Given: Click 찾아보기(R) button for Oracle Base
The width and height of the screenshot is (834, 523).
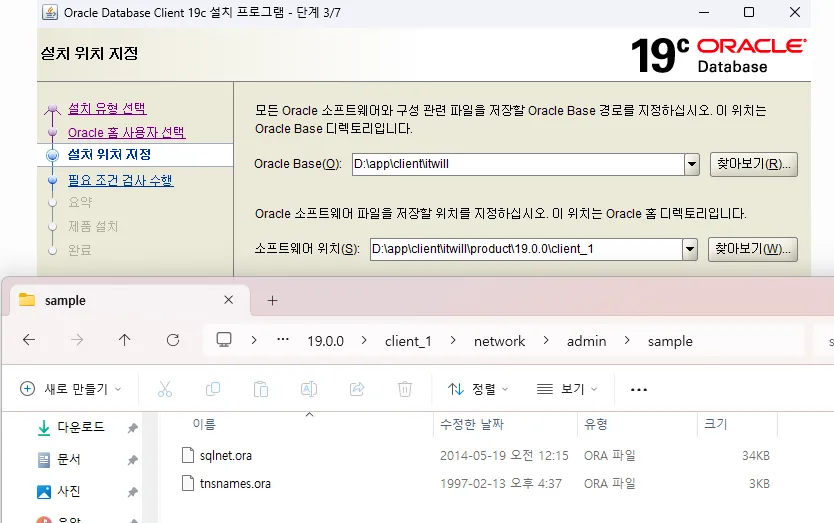Looking at the screenshot, I should click(754, 164).
